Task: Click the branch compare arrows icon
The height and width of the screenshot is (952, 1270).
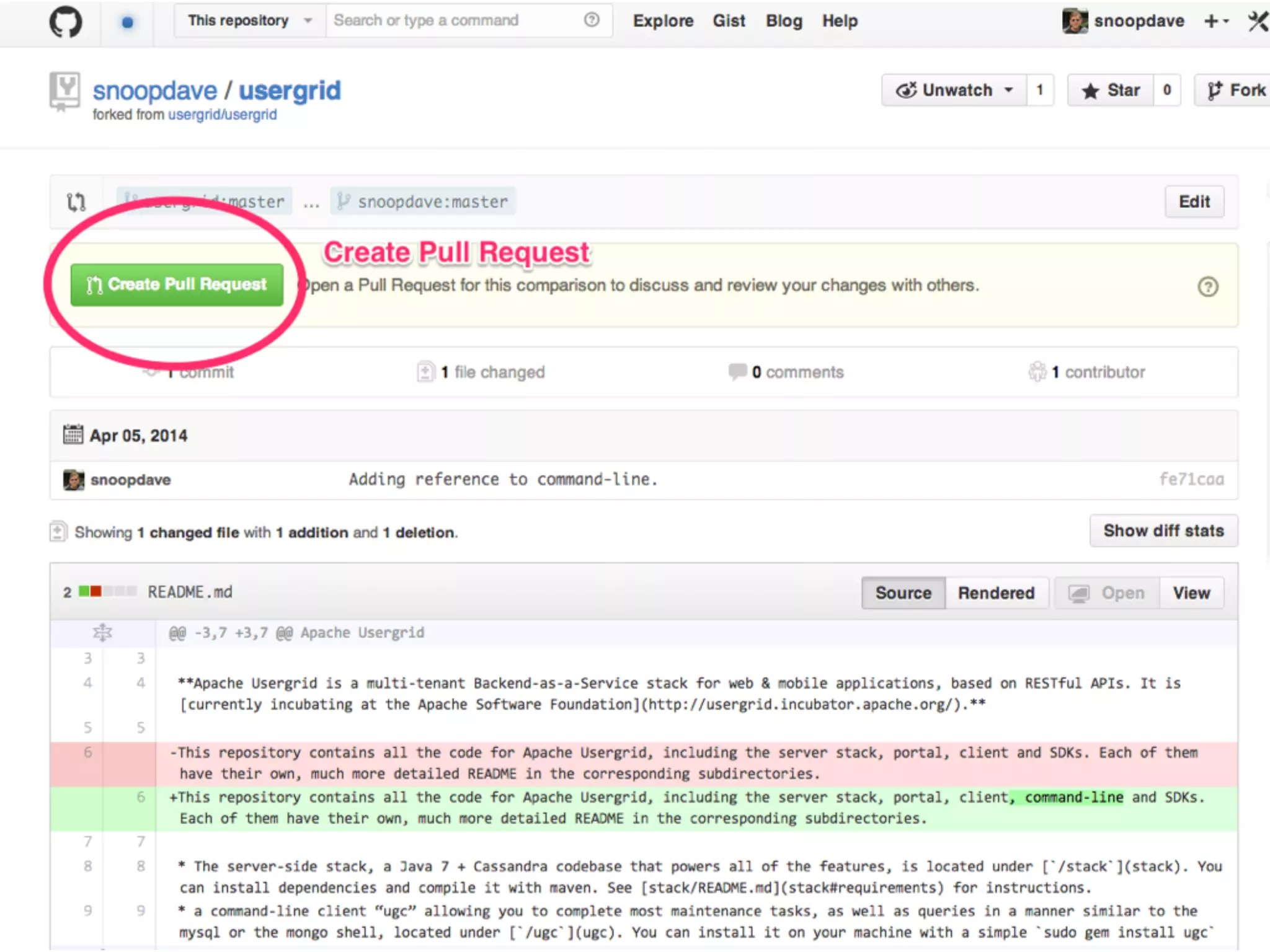Action: tap(76, 201)
